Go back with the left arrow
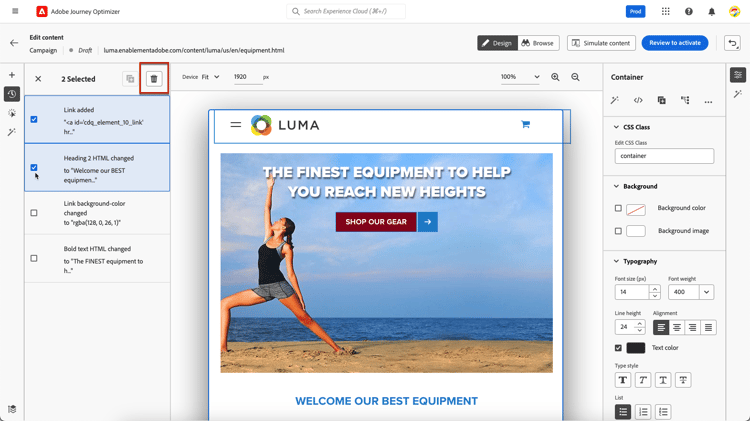750x421 pixels. [x=14, y=43]
